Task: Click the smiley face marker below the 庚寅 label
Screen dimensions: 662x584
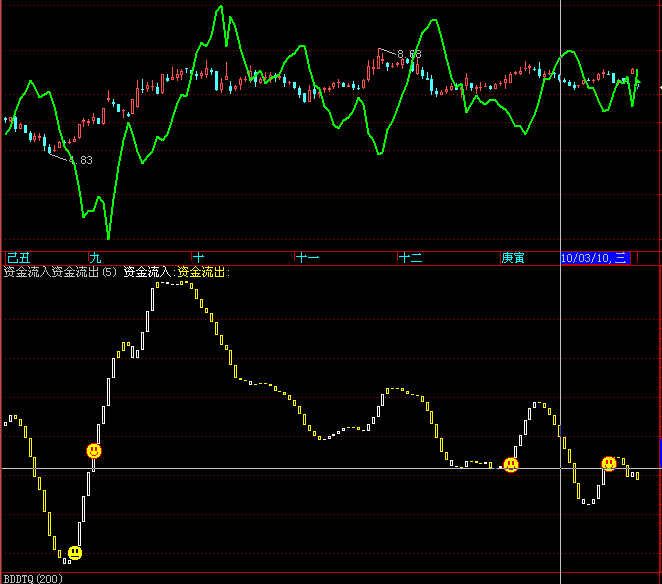Action: pyautogui.click(x=511, y=464)
